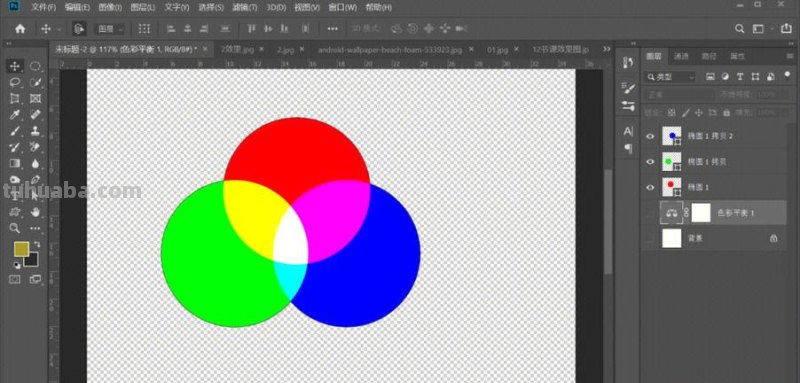Toggle the Auto-Select checkbox in options bar

click(79, 29)
